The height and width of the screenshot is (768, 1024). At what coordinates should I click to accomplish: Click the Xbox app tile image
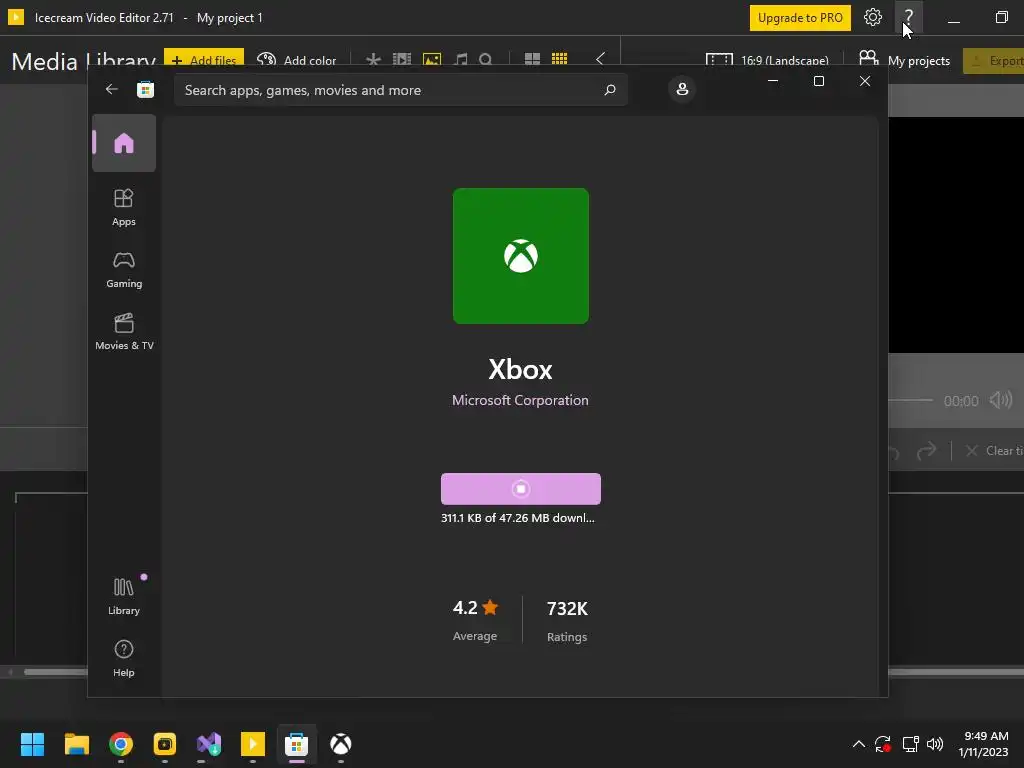coord(520,256)
